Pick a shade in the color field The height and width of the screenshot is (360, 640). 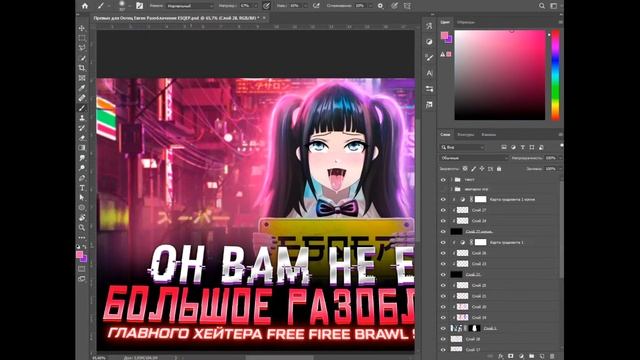click(x=500, y=75)
